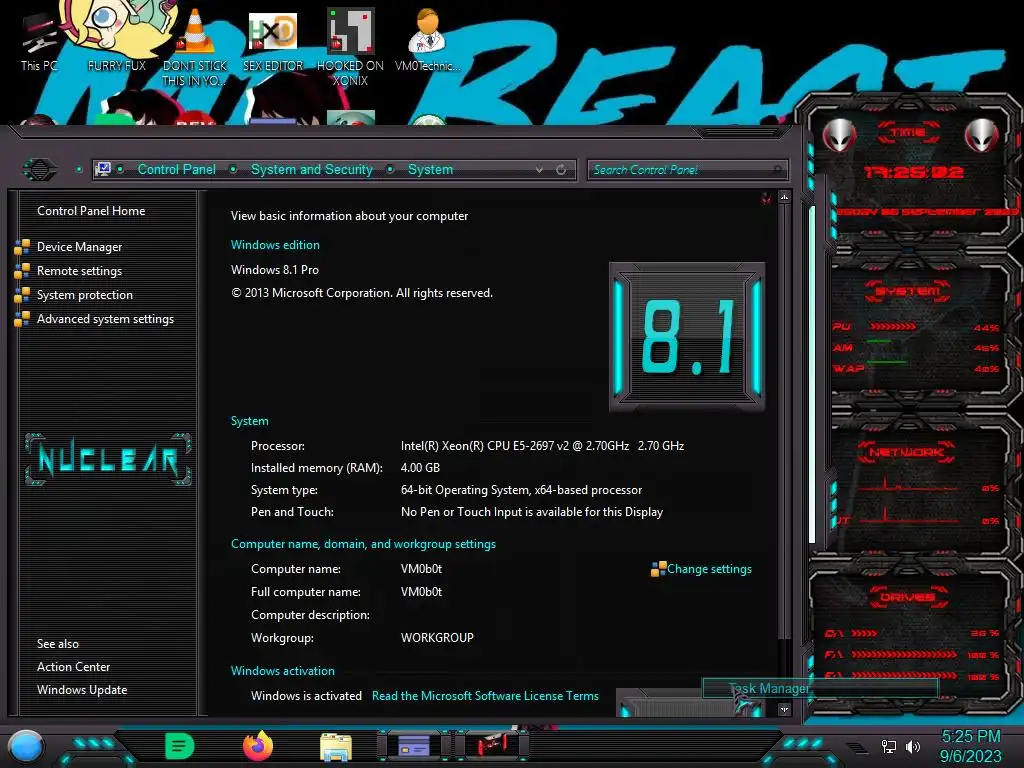
Task: Click shield icon beside System protection
Action: click(x=22, y=295)
